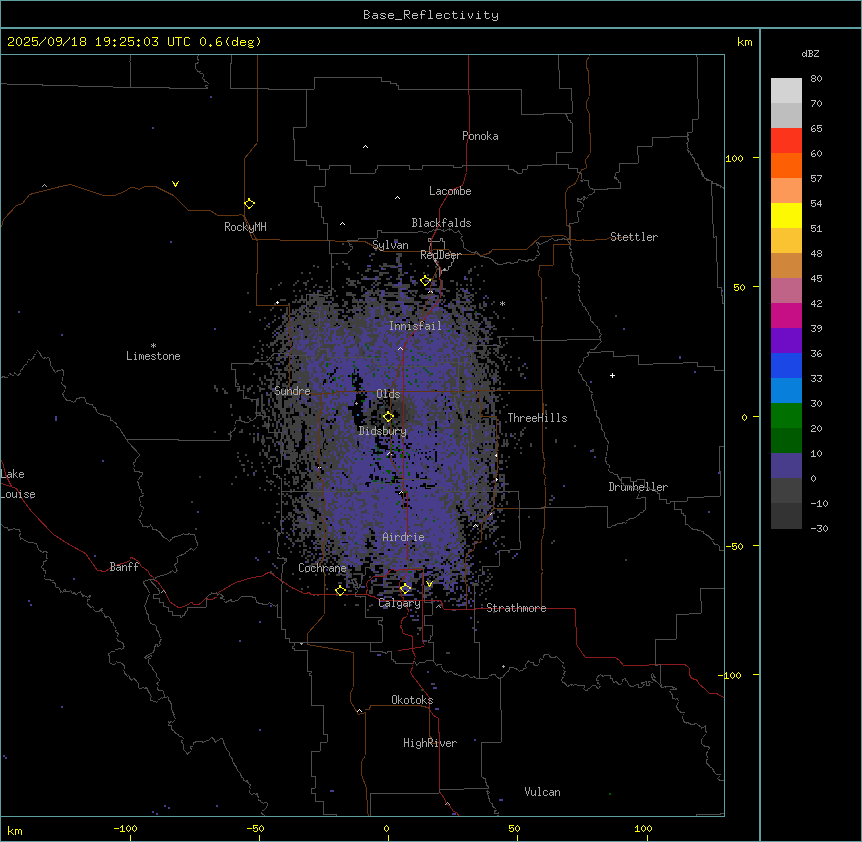This screenshot has width=862, height=842.
Task: Click the white caret marker above Okotoks label
Action: point(359,711)
